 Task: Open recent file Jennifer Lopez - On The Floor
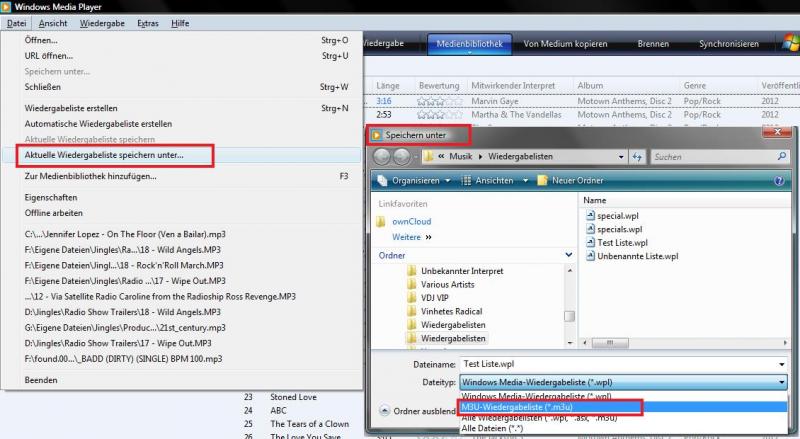pyautogui.click(x=182, y=234)
